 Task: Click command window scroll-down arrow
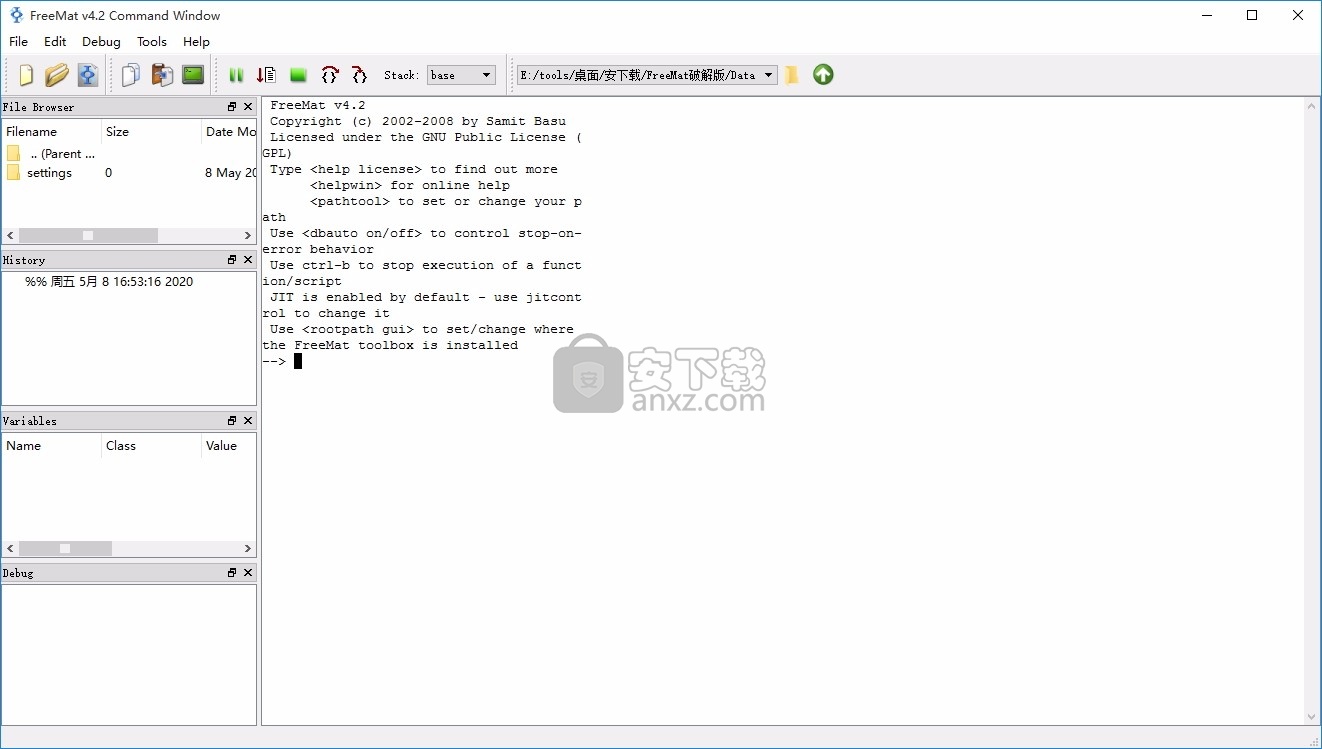click(1313, 717)
